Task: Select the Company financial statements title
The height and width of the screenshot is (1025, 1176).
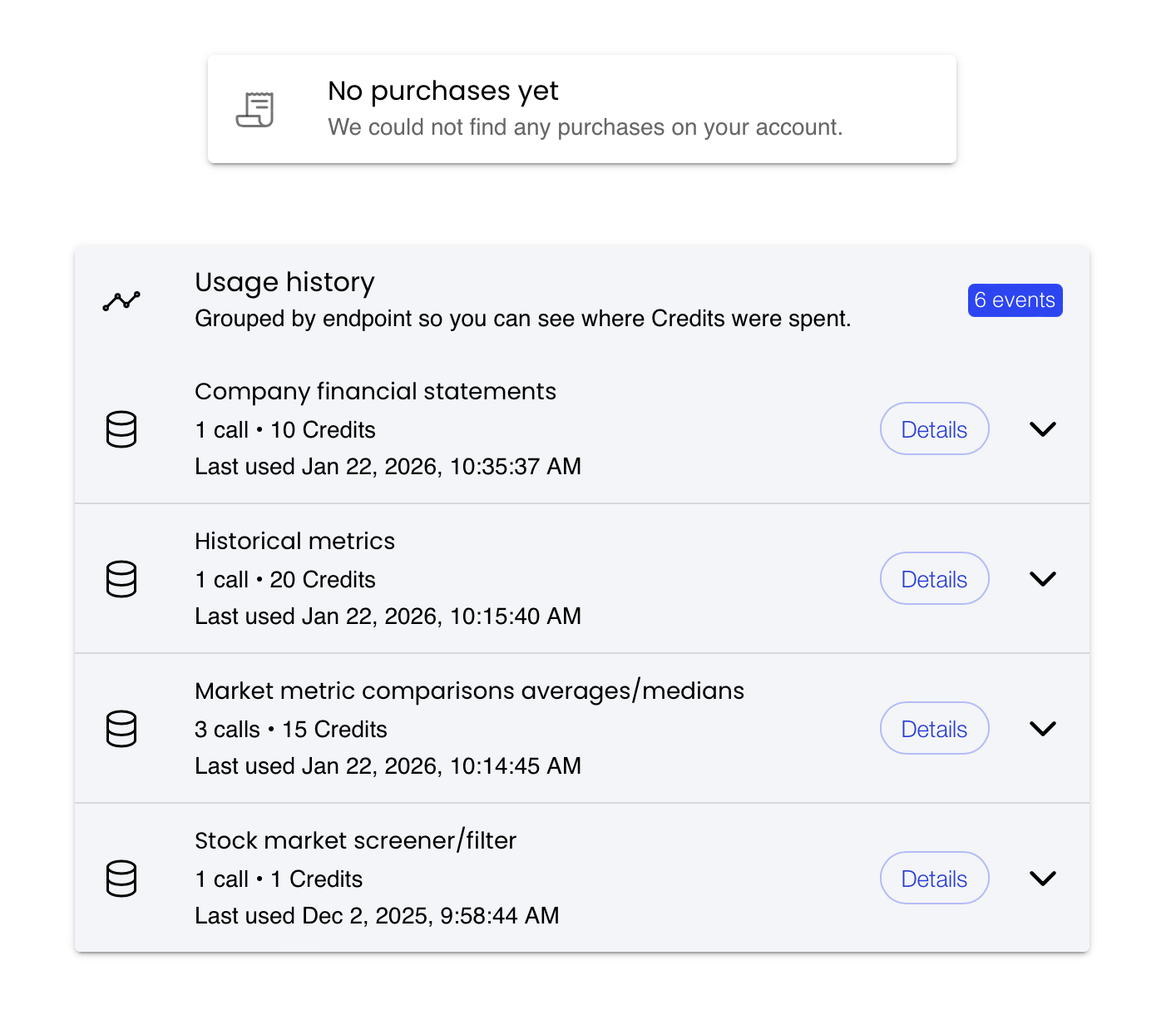Action: [x=375, y=391]
